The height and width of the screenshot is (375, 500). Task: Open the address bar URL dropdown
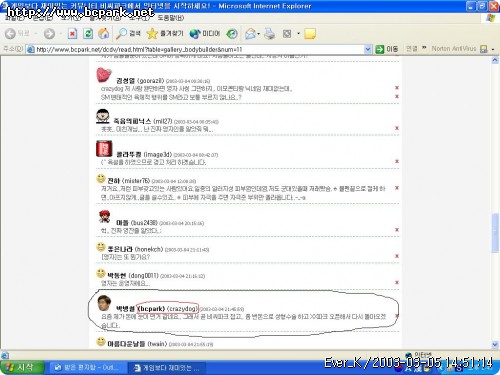(368, 49)
